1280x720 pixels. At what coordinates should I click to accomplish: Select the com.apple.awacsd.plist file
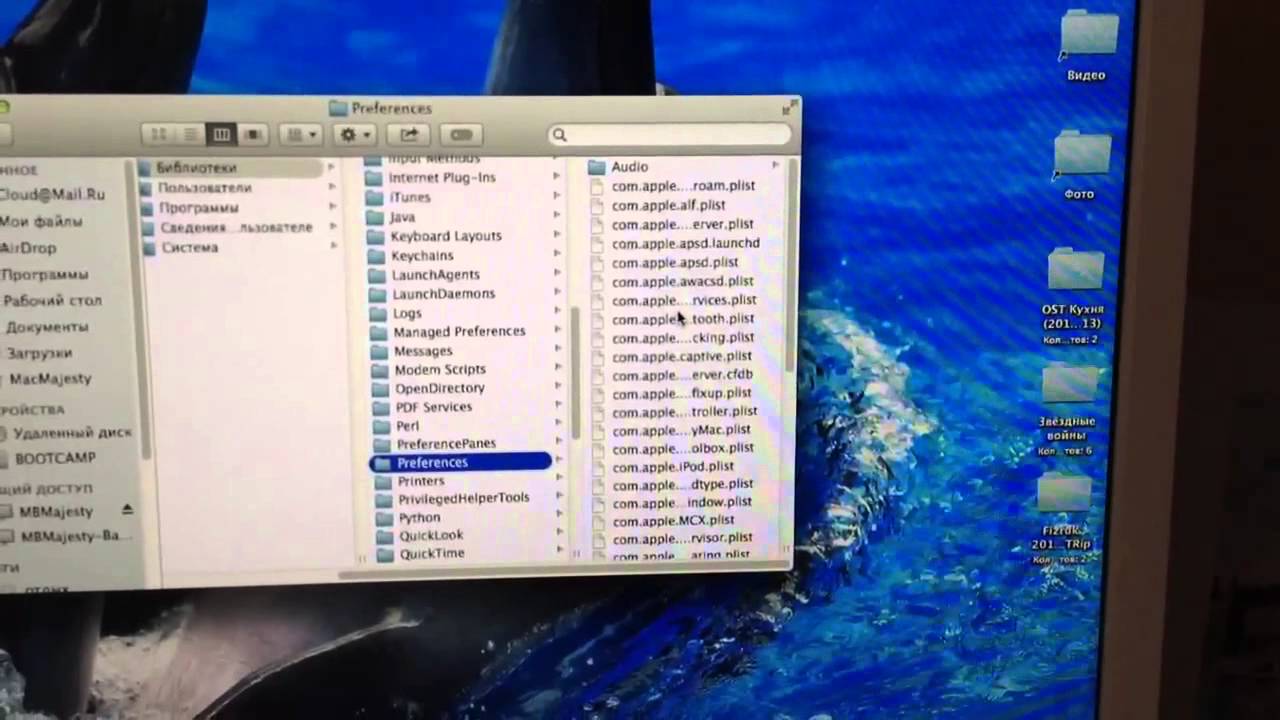pos(684,281)
